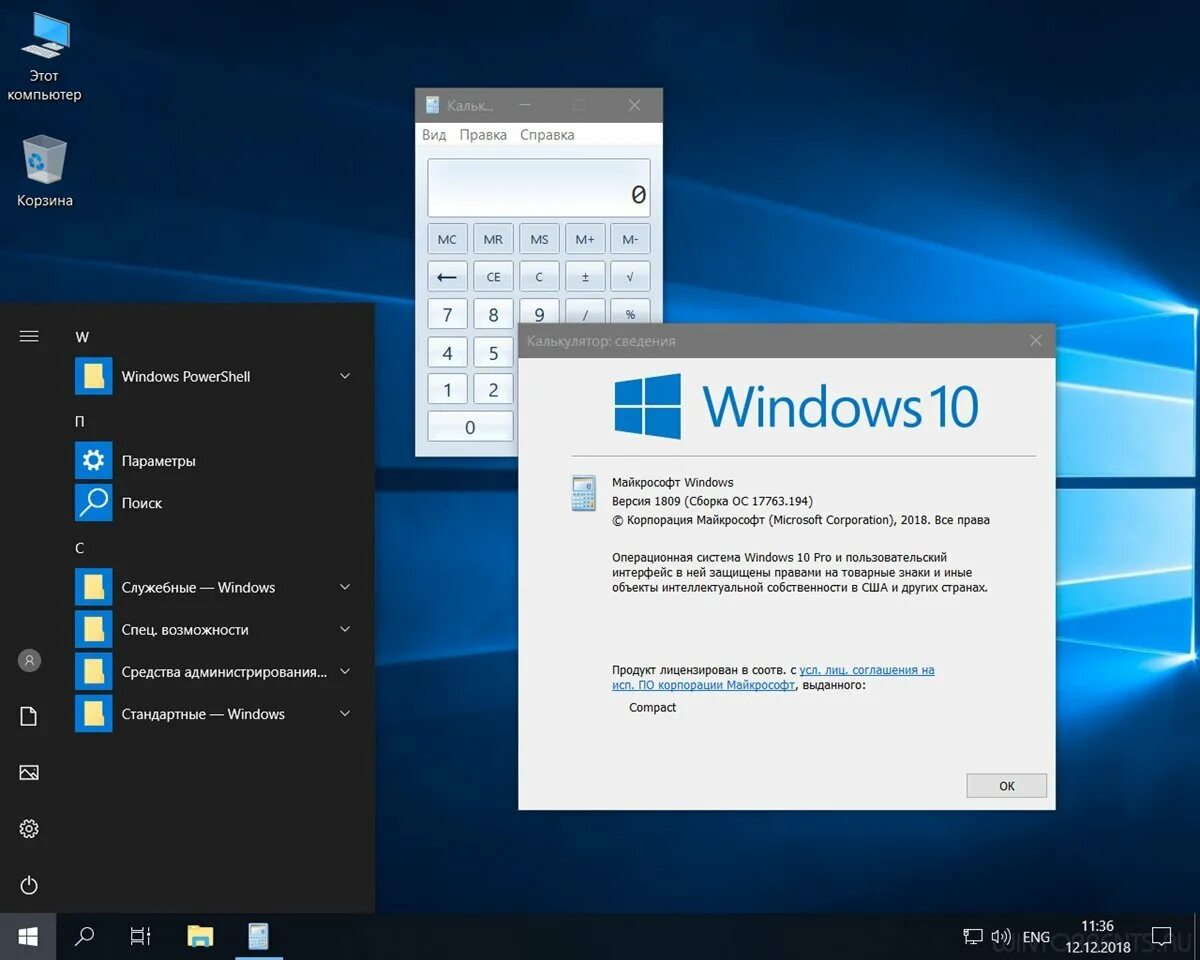Open the Action Center notification icon
This screenshot has width=1200, height=960.
[1161, 937]
